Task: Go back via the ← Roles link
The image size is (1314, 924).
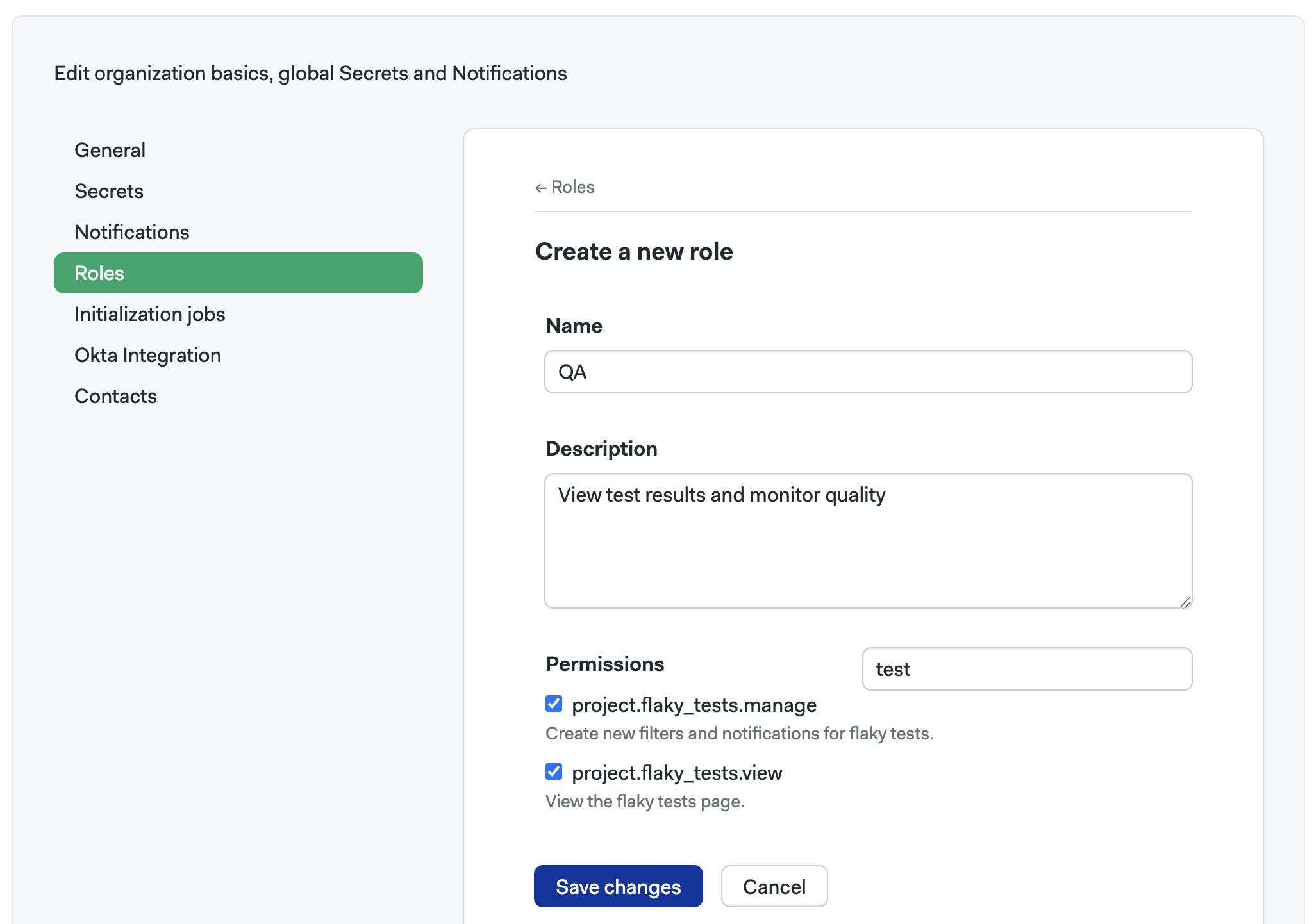Action: coord(565,187)
